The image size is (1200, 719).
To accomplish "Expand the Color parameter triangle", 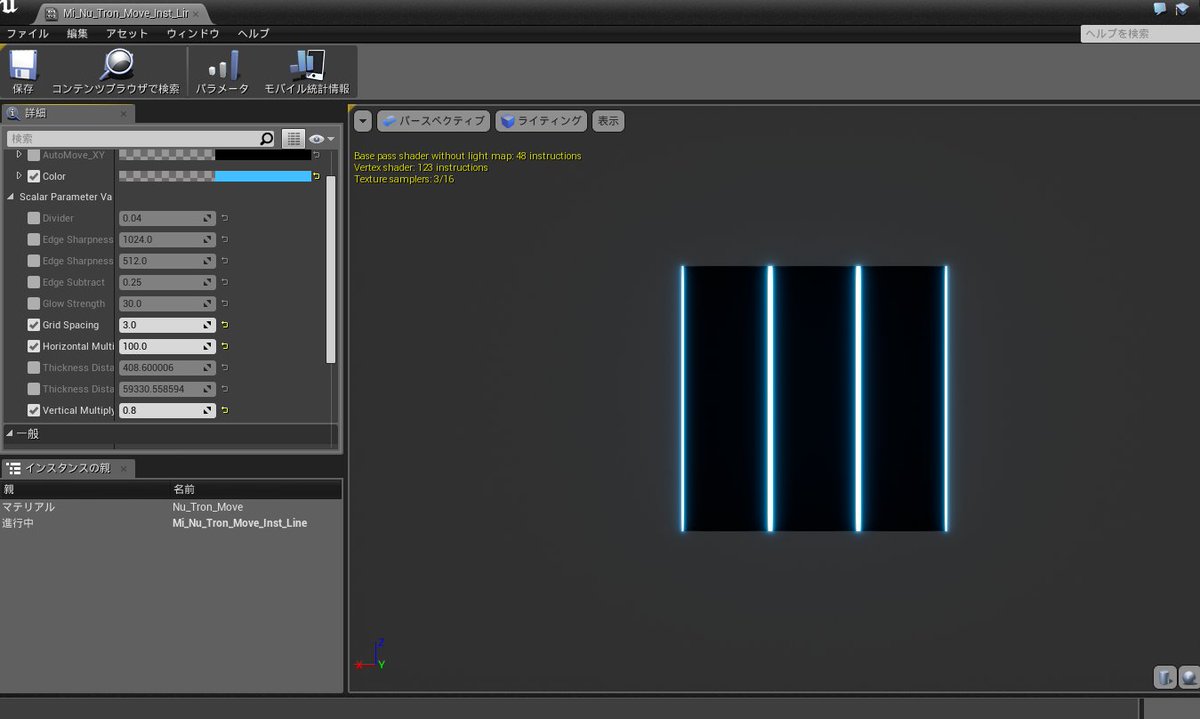I will pos(19,176).
